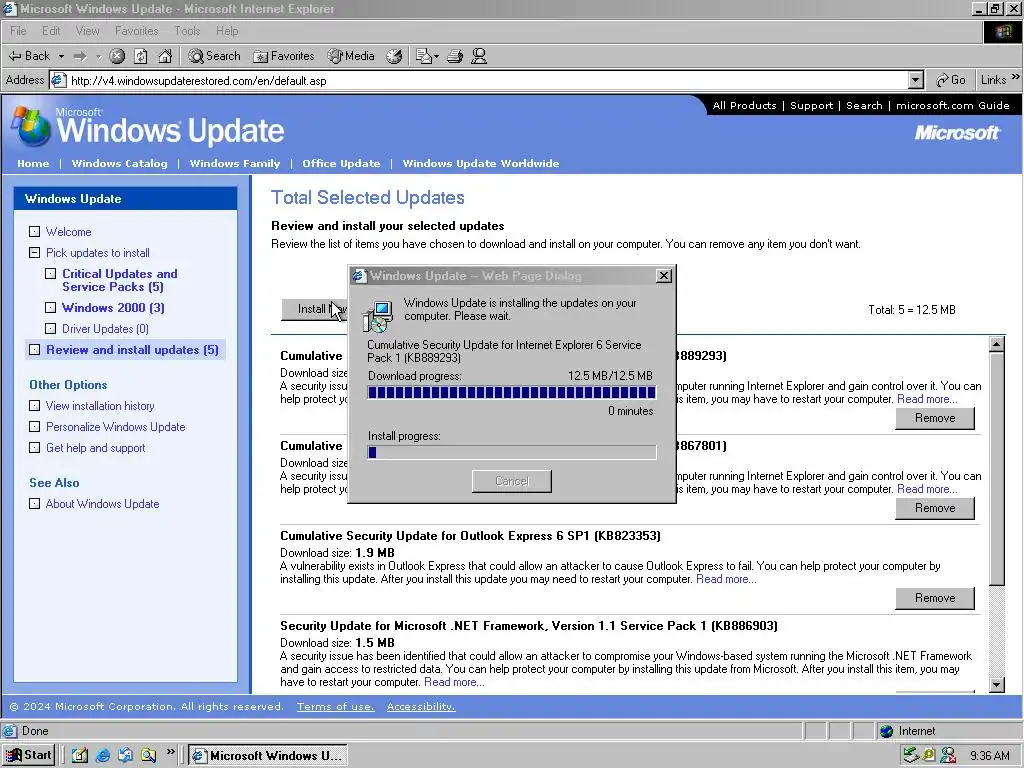Viewport: 1024px width, 768px height.
Task: Remove the Outlook Express KB823353 update
Action: point(935,598)
